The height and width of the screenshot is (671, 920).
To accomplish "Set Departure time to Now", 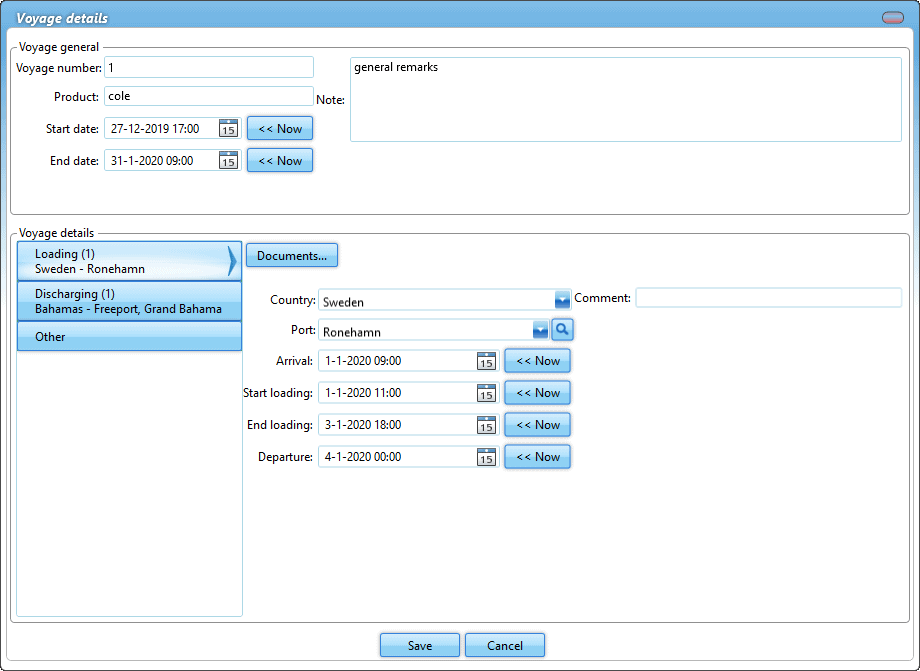I will click(x=538, y=457).
